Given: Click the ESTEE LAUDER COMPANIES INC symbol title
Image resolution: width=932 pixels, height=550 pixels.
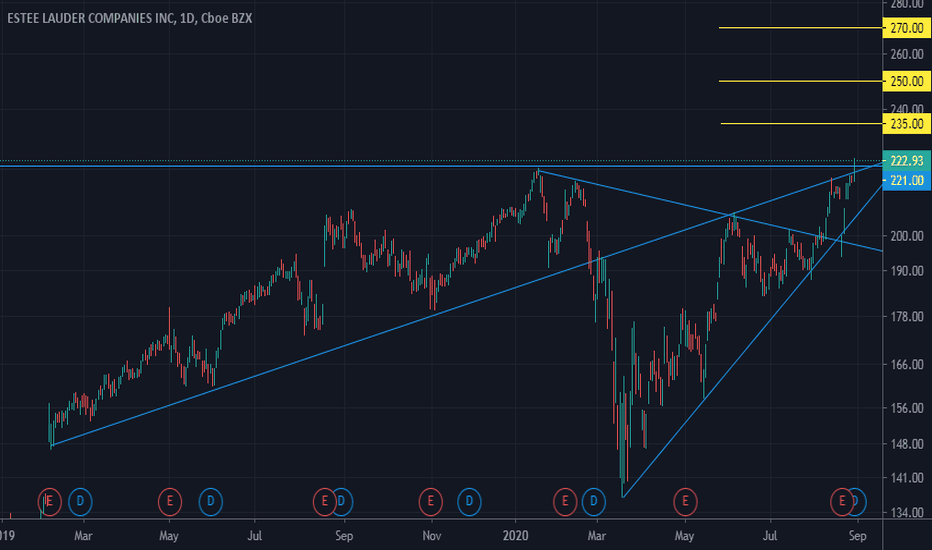Looking at the screenshot, I should coord(91,18).
